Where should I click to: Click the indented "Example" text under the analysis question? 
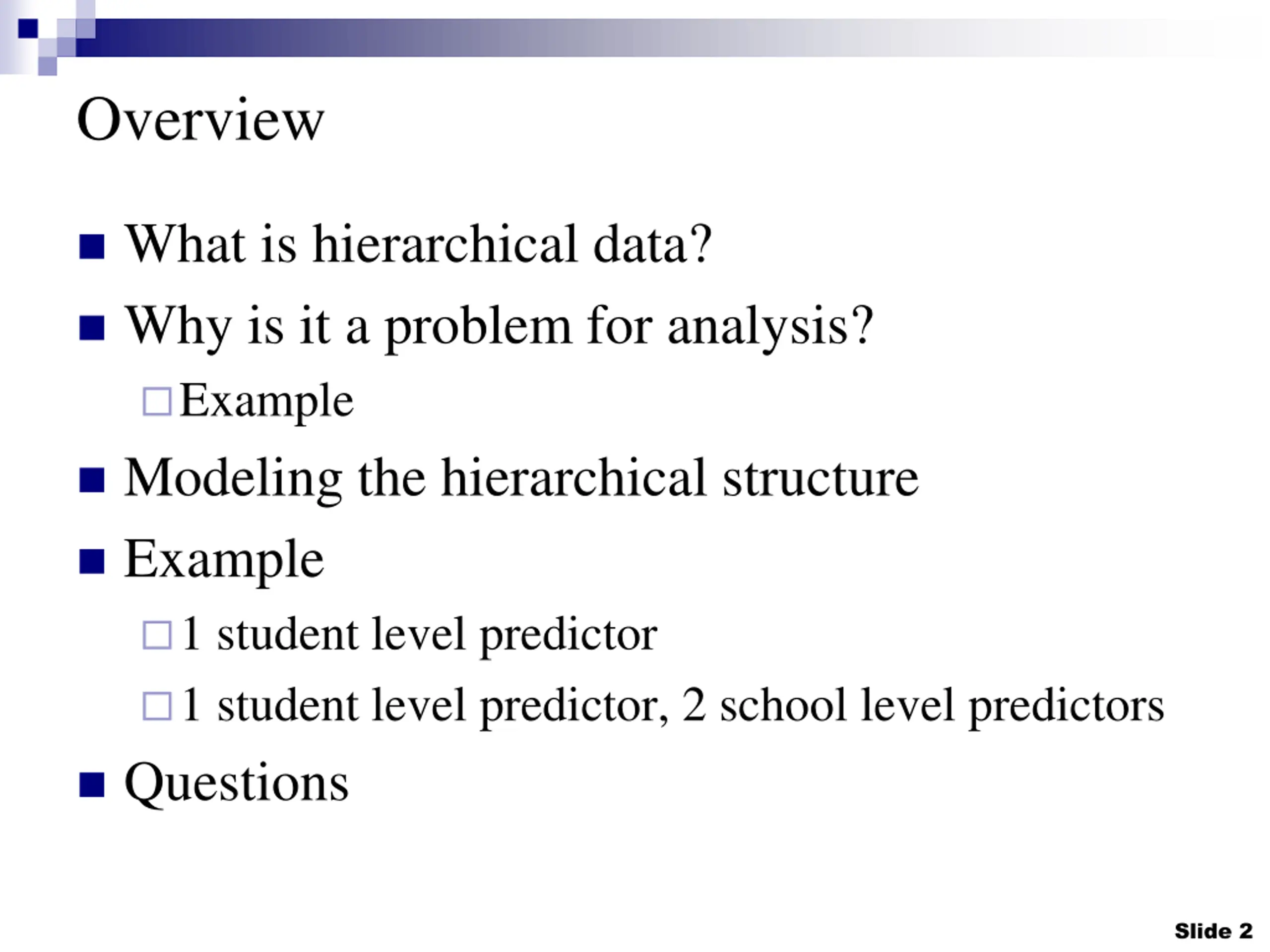click(x=266, y=401)
